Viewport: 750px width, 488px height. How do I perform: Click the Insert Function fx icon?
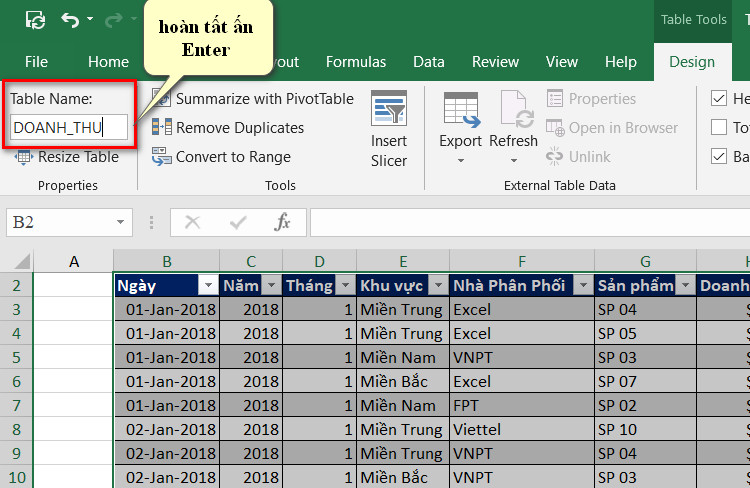[x=282, y=222]
